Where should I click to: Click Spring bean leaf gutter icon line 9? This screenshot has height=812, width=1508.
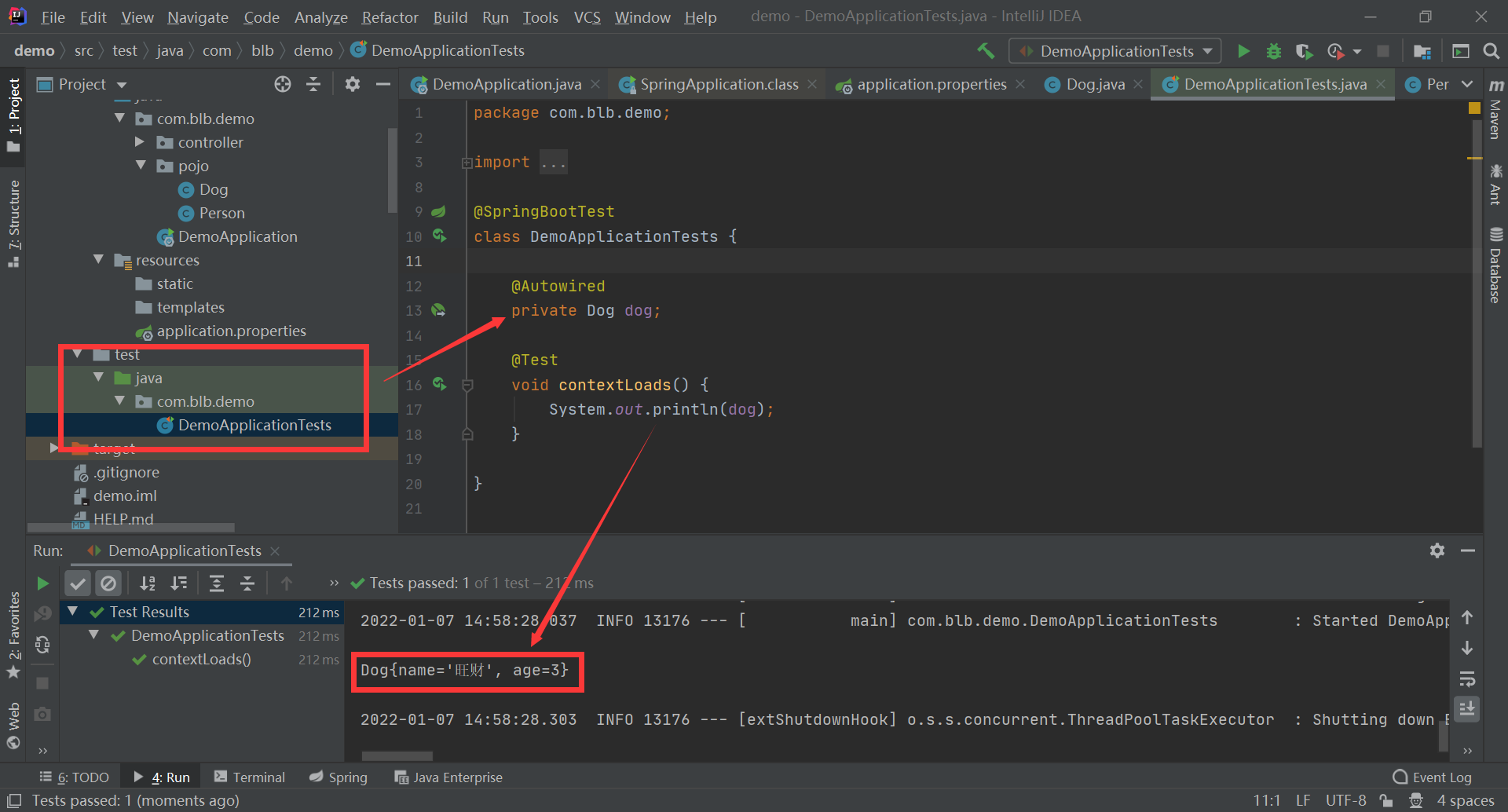coord(438,211)
